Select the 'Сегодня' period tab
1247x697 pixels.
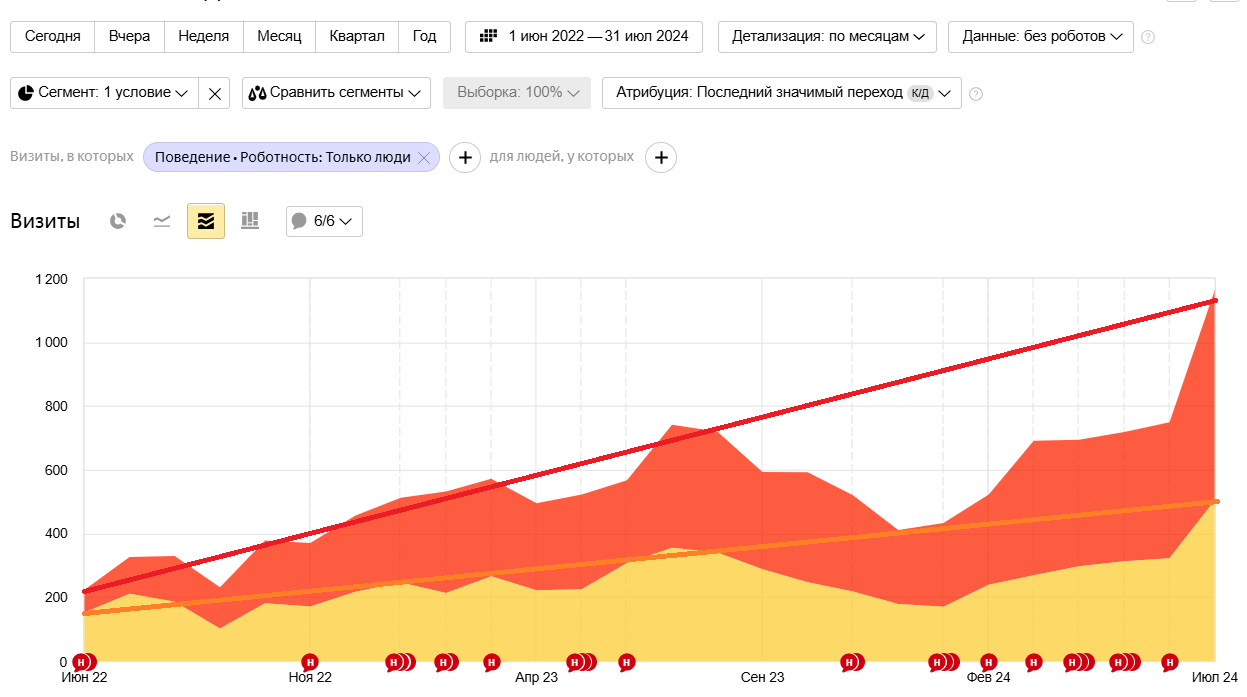point(53,37)
